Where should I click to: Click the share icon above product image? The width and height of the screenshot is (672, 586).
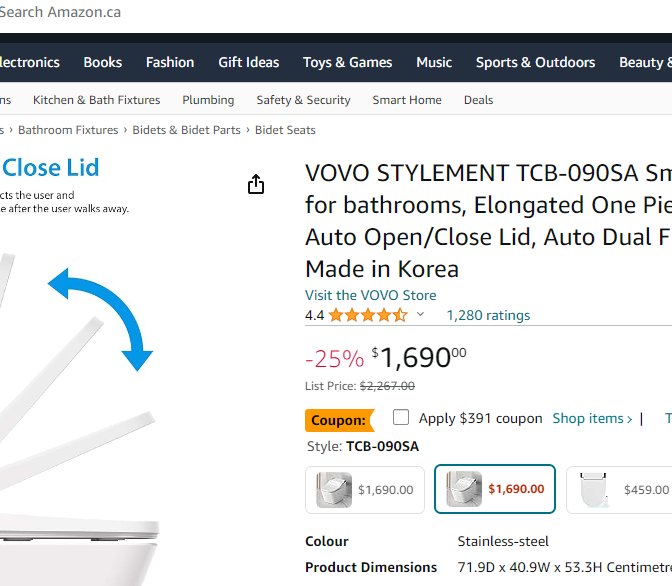tap(256, 185)
